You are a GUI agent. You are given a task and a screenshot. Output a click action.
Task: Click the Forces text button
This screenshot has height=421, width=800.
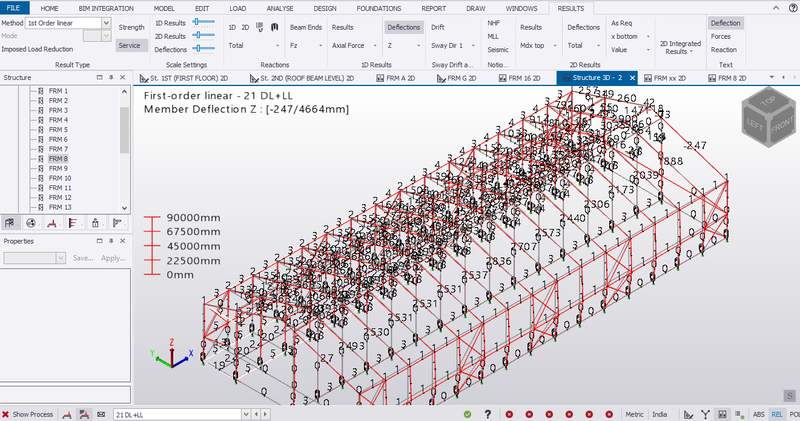coord(720,36)
